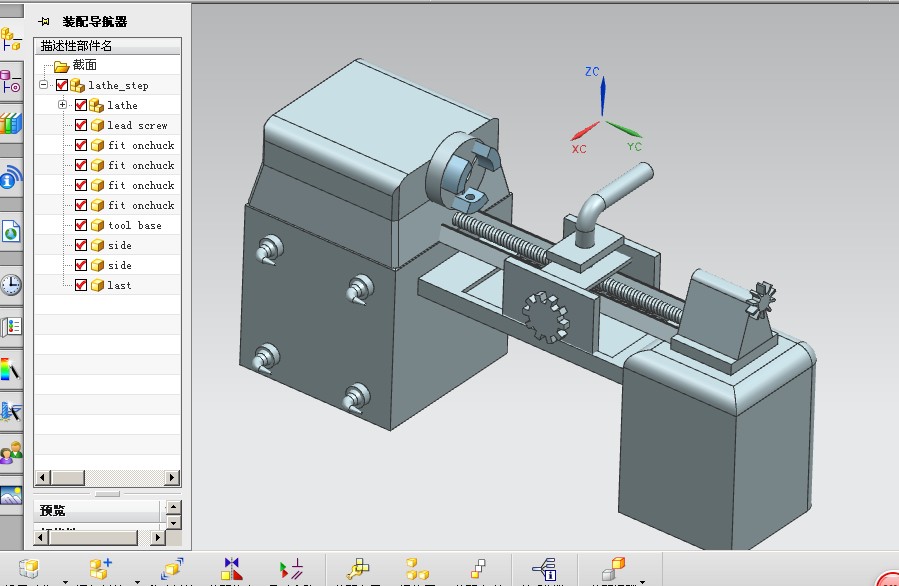Screen dimensions: 899x586
Task: Click the lead screw part cube icon
Action: pos(97,126)
